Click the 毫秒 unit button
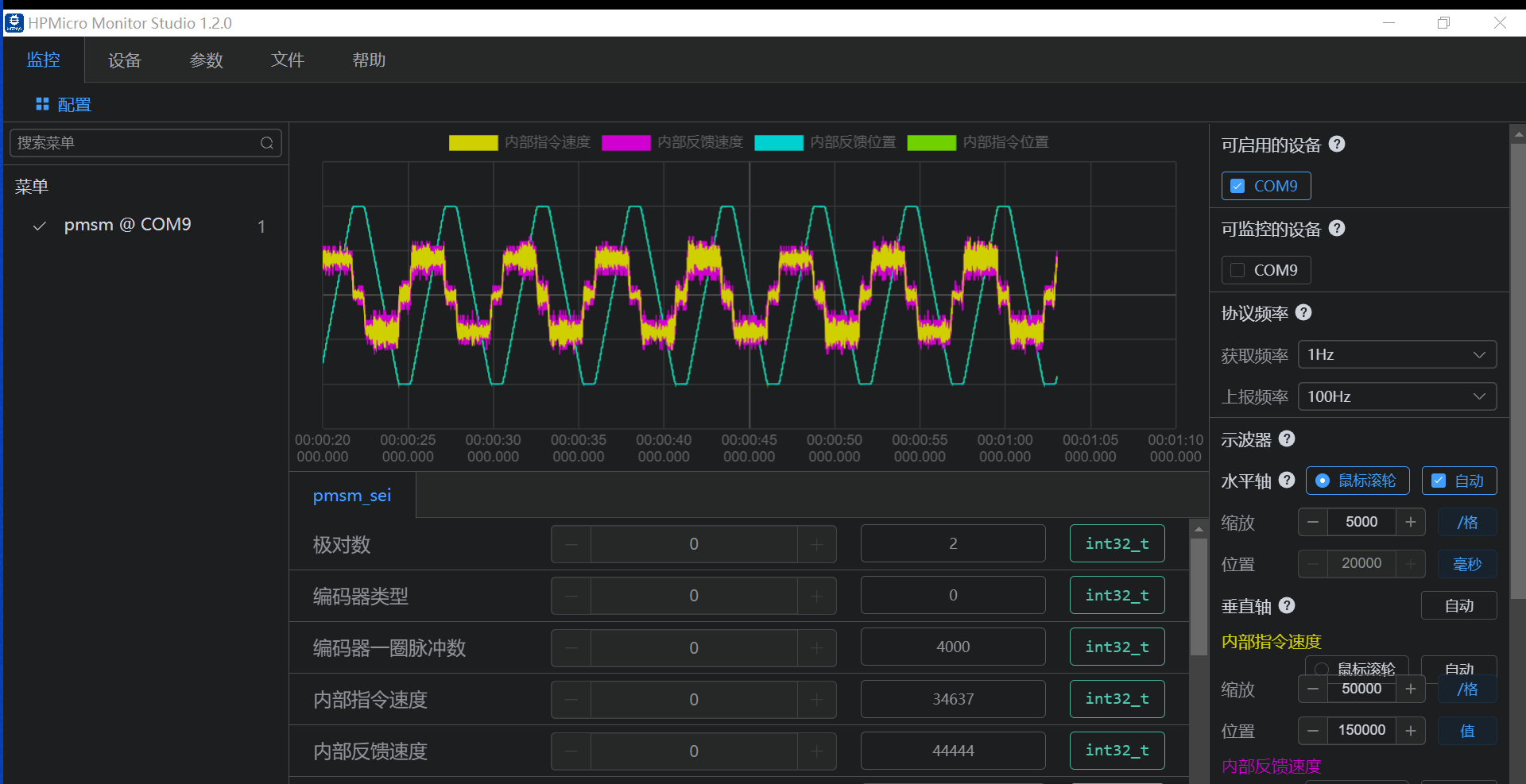The height and width of the screenshot is (784, 1526). [1467, 564]
